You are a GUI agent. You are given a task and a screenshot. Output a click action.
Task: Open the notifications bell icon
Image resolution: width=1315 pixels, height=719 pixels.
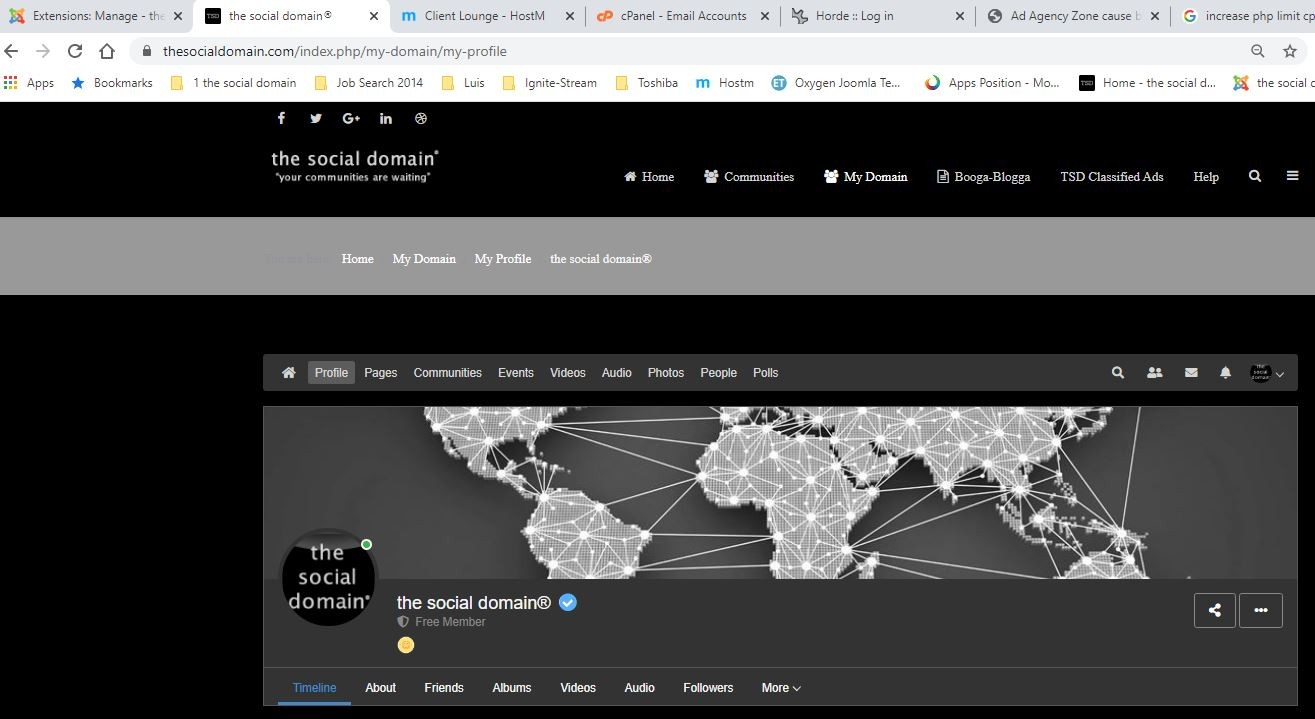(x=1225, y=373)
